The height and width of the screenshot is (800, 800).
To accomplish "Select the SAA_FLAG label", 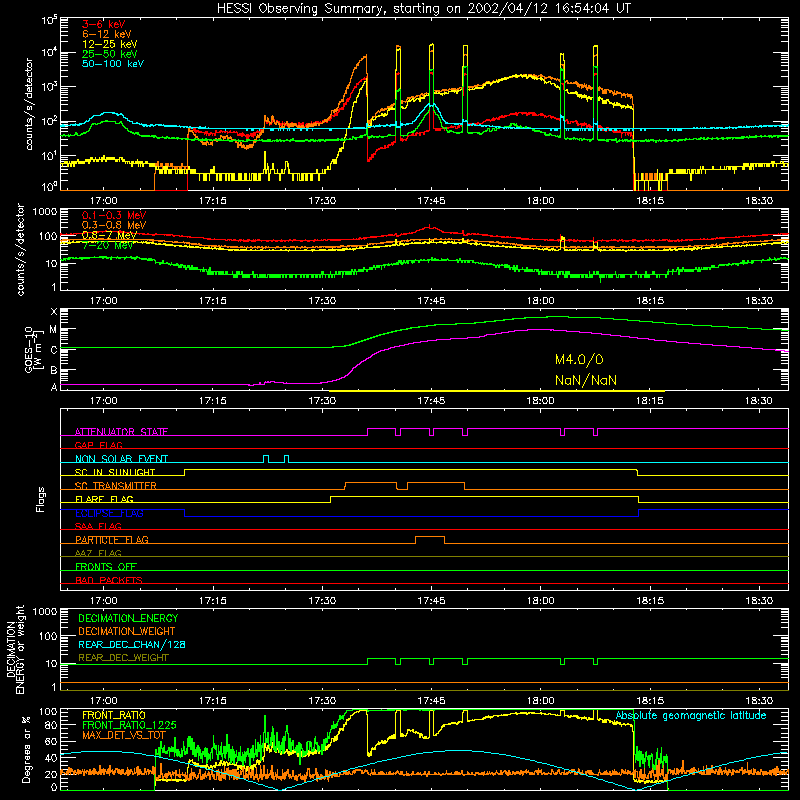I will [x=98, y=526].
